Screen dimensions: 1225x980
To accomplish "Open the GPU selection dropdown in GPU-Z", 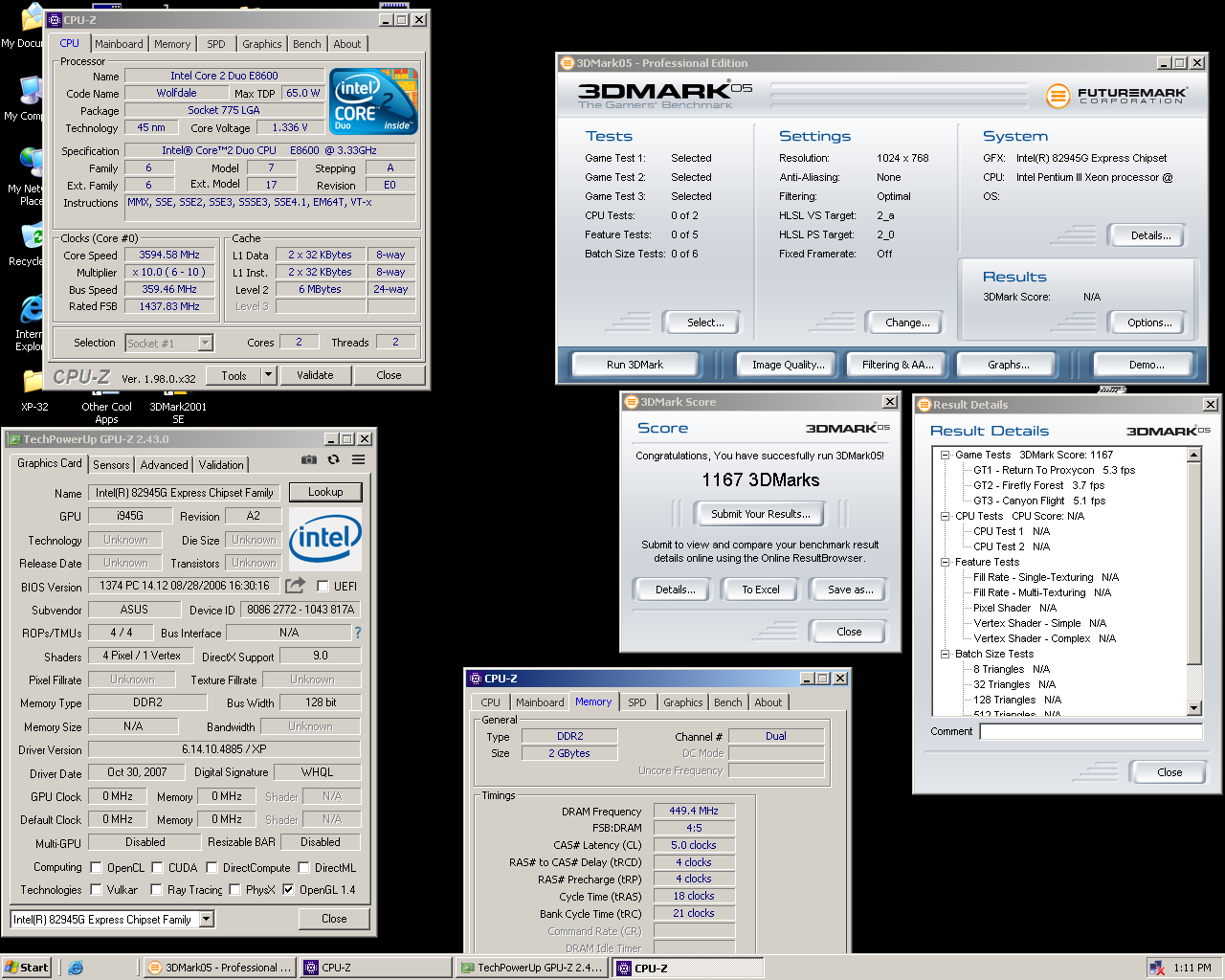I will point(206,920).
